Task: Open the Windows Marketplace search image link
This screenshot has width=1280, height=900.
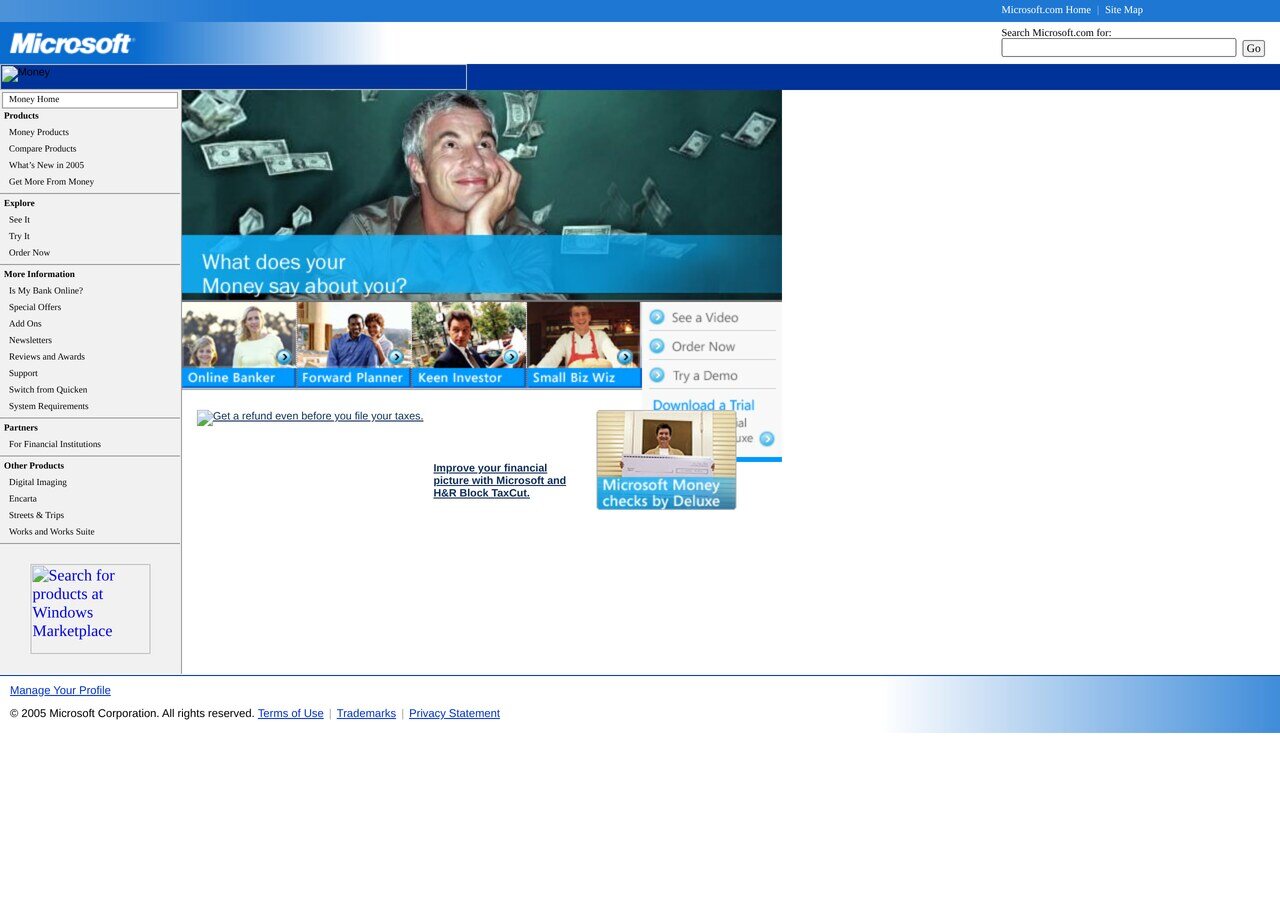Action: (90, 609)
